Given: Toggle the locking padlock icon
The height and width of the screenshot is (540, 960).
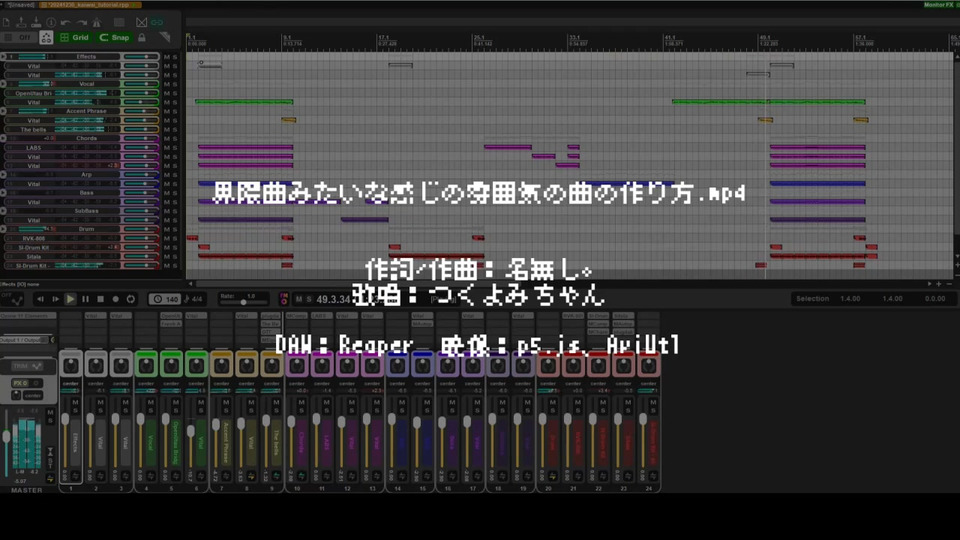Looking at the screenshot, I should pos(142,38).
